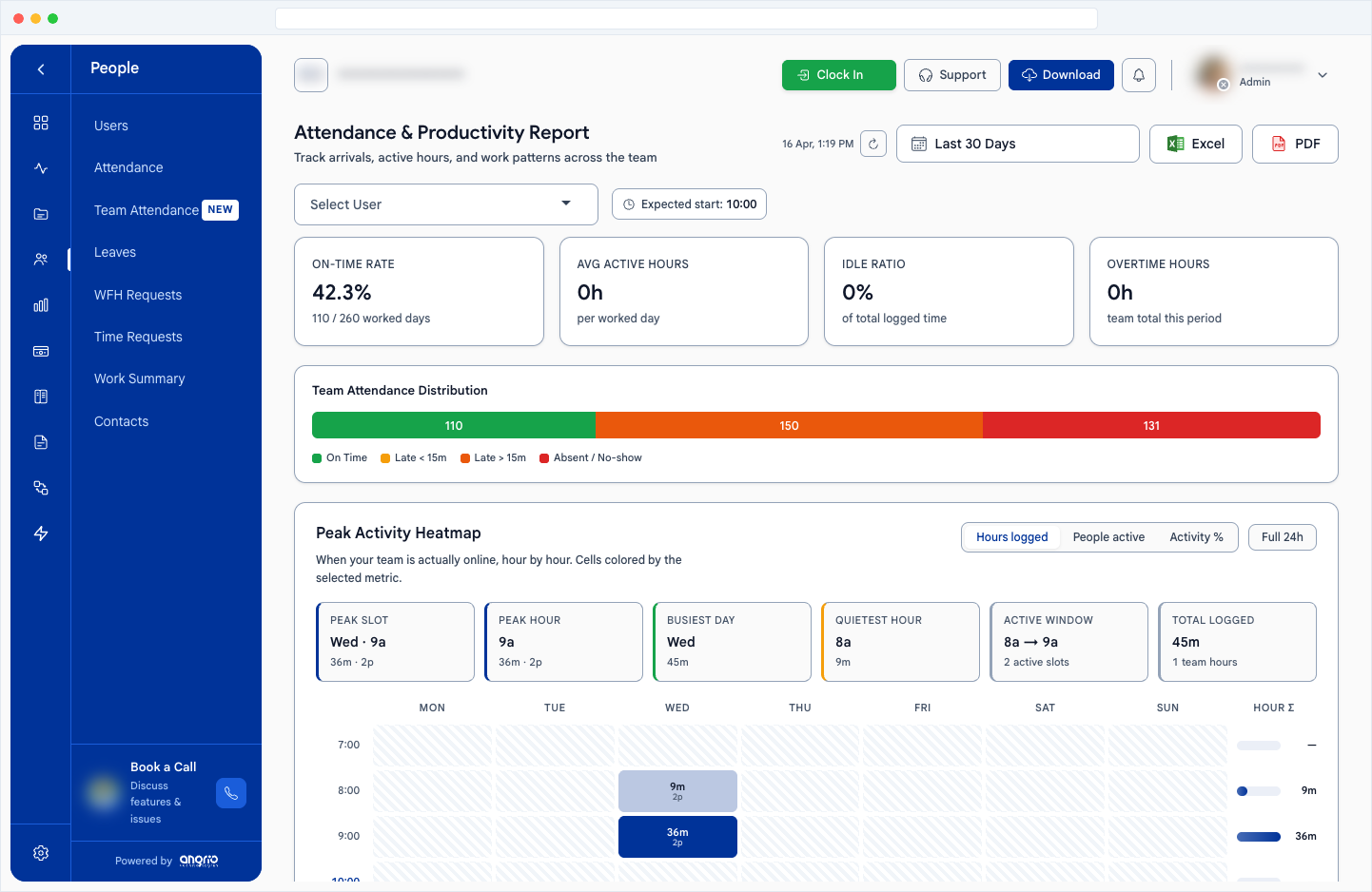Select the Hours logged tab

[x=1011, y=536]
